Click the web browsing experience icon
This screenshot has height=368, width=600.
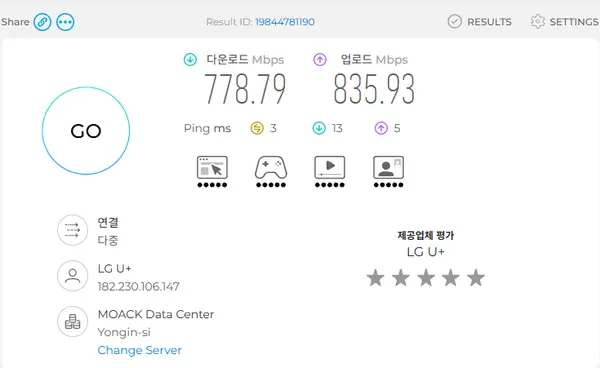(x=212, y=168)
